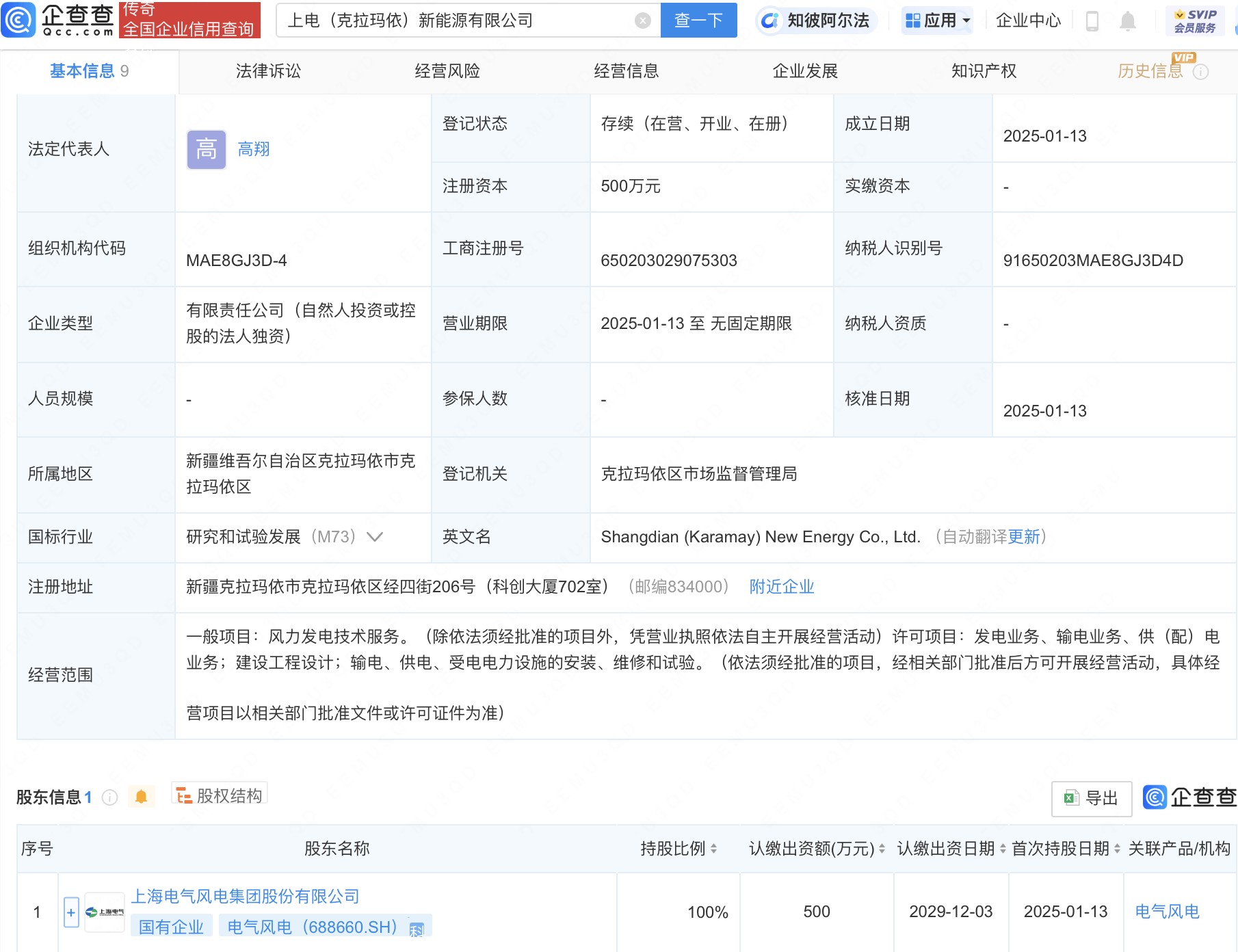Sort by 持股比例 column
Viewport: 1238px width, 952px height.
click(x=713, y=849)
